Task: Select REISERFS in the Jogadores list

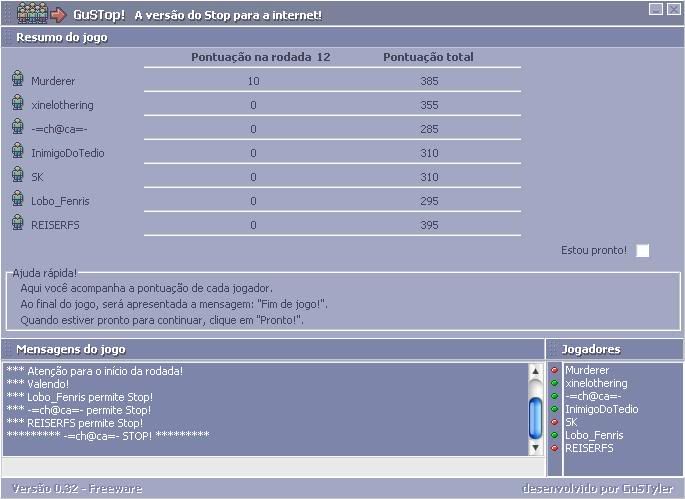Action: click(589, 448)
